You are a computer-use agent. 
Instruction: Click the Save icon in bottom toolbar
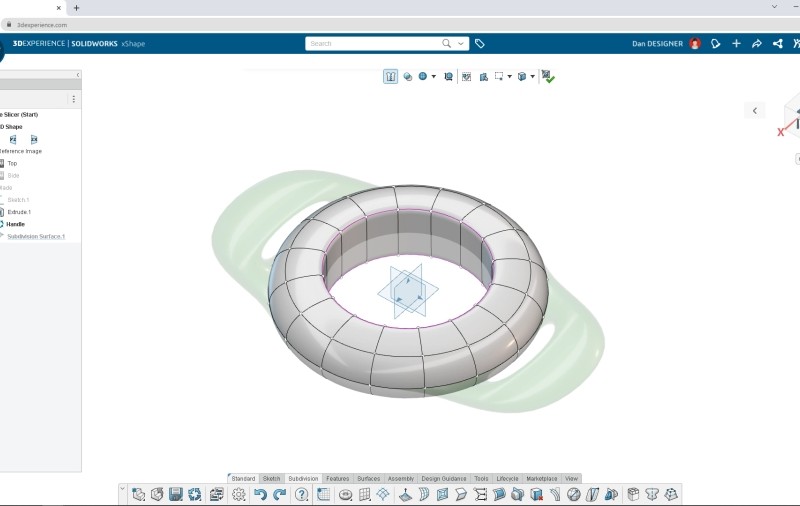click(x=176, y=494)
